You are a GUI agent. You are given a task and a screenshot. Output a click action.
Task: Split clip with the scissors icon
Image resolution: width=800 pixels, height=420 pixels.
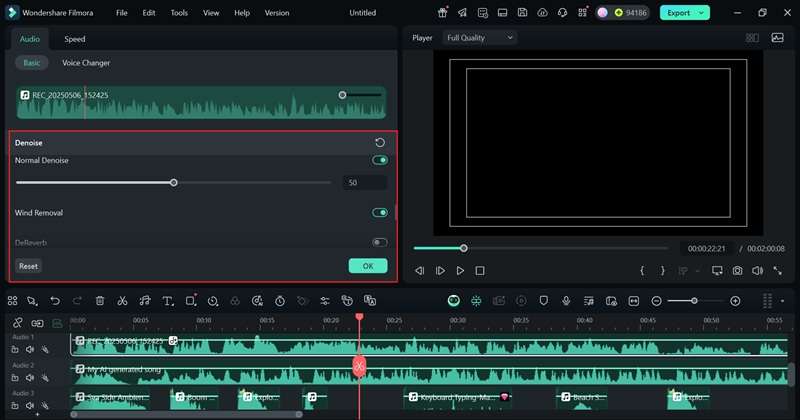tap(122, 301)
